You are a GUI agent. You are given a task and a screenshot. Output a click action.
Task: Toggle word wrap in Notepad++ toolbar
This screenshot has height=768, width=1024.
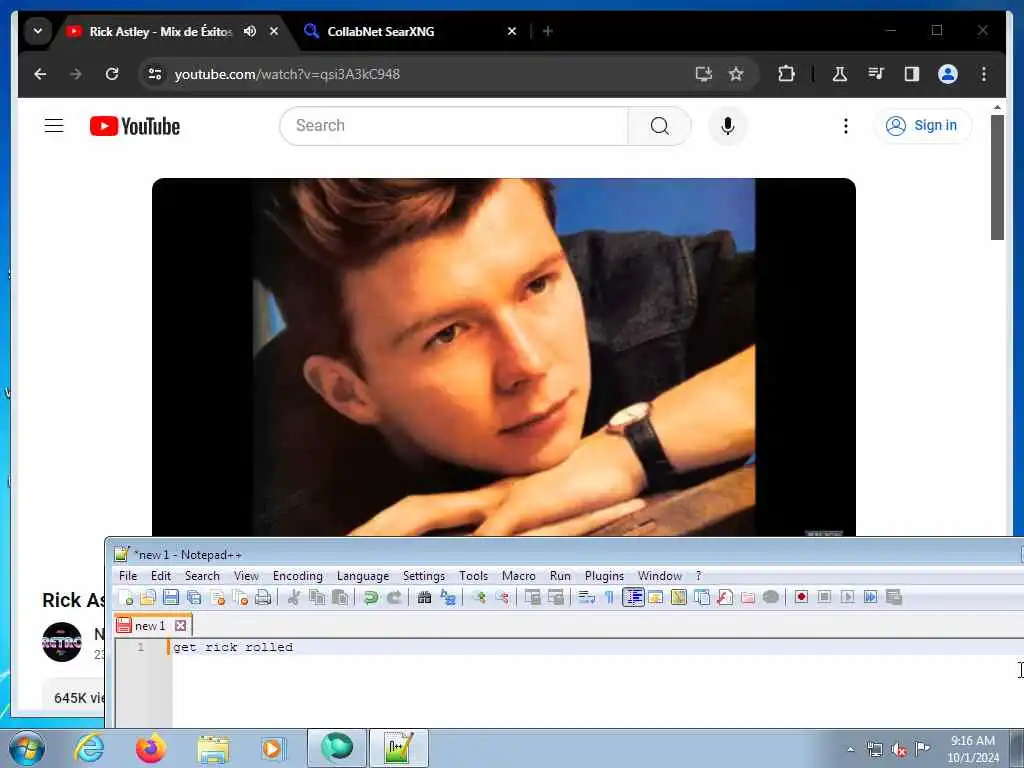pos(586,597)
